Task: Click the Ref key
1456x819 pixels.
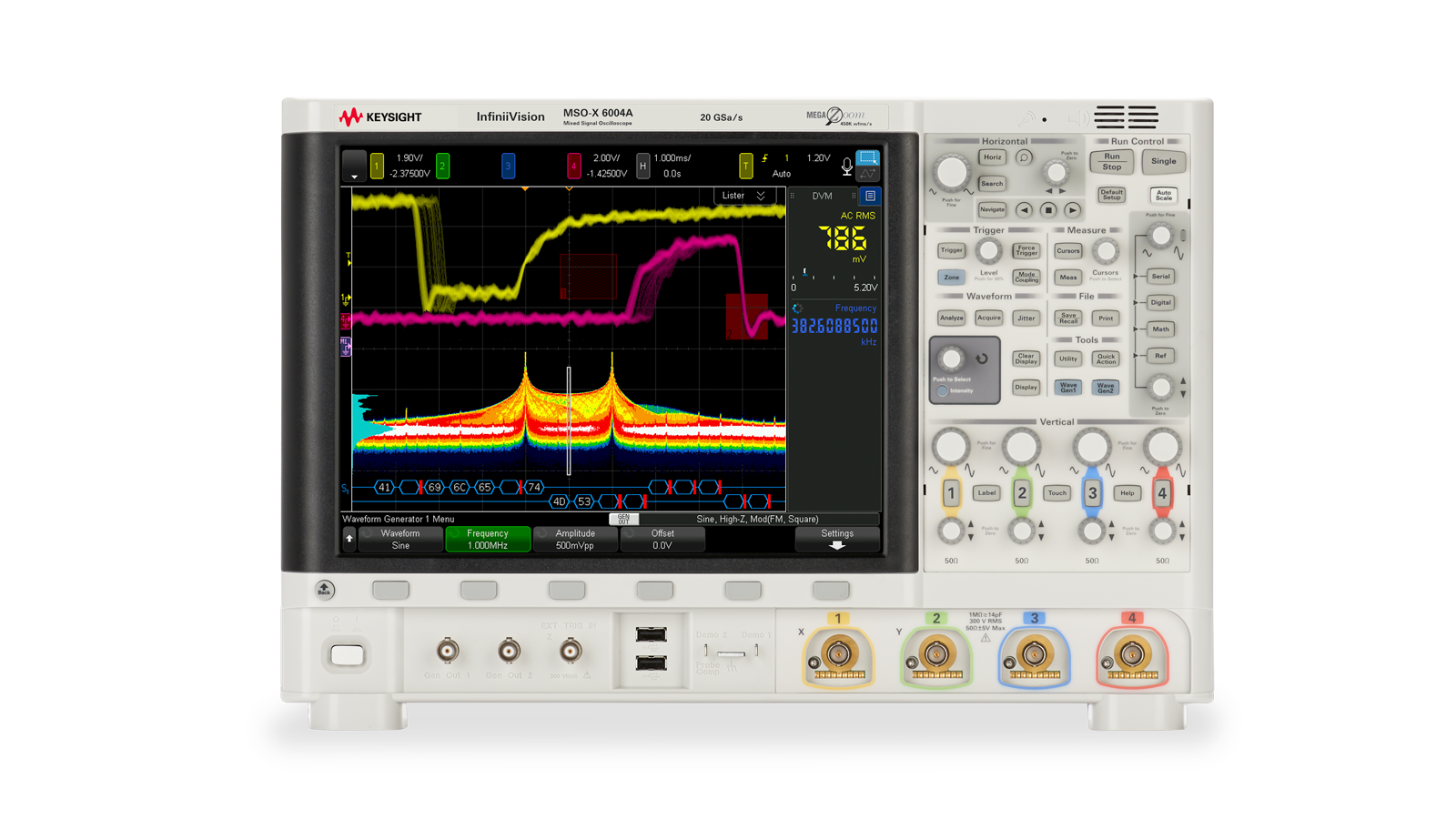Action: 1161,356
